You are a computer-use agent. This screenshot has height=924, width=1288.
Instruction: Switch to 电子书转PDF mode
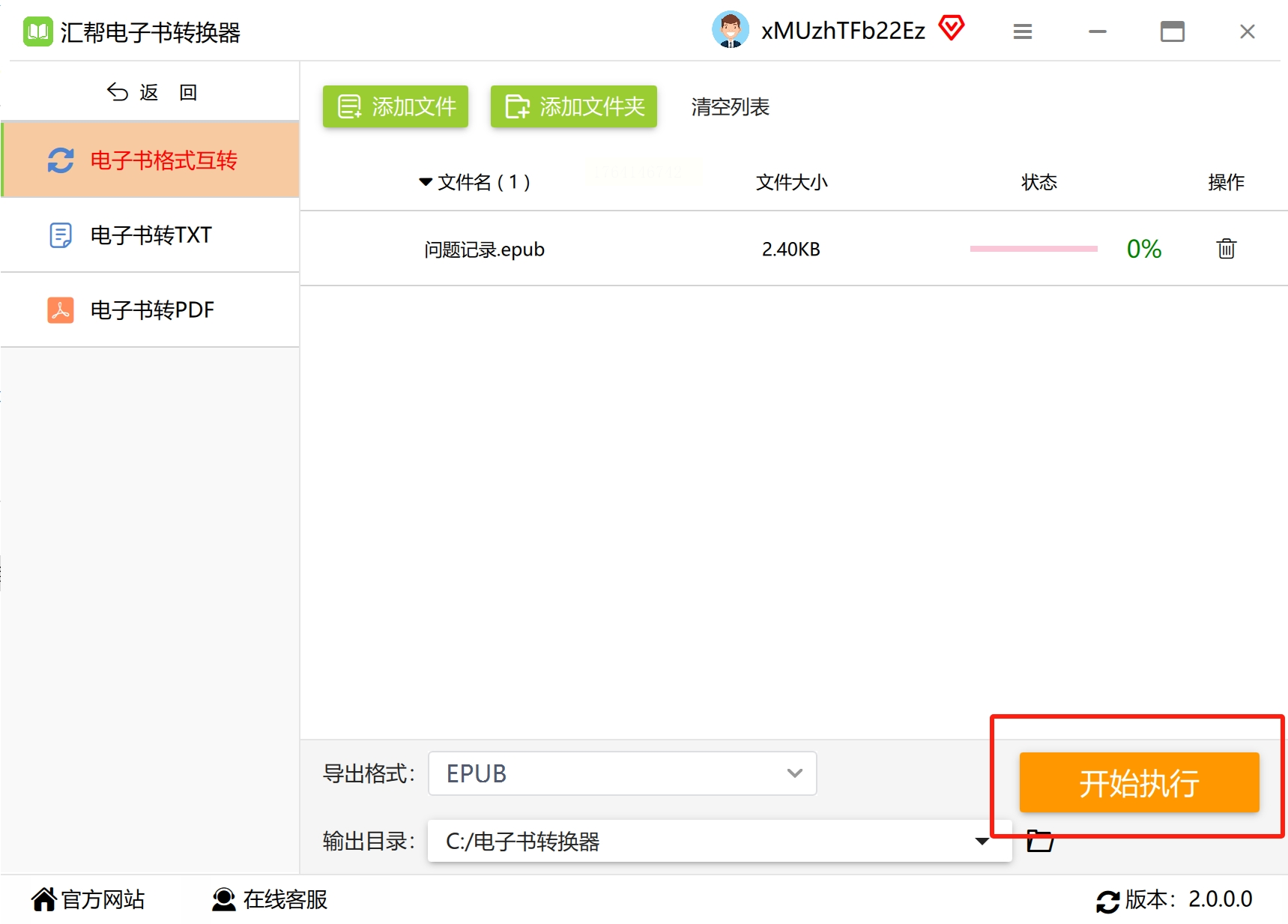(x=151, y=309)
